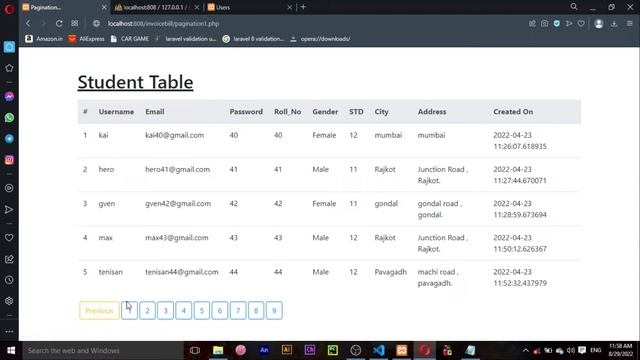Show hidden tray icons chevron
The image size is (640, 360).
click(526, 351)
